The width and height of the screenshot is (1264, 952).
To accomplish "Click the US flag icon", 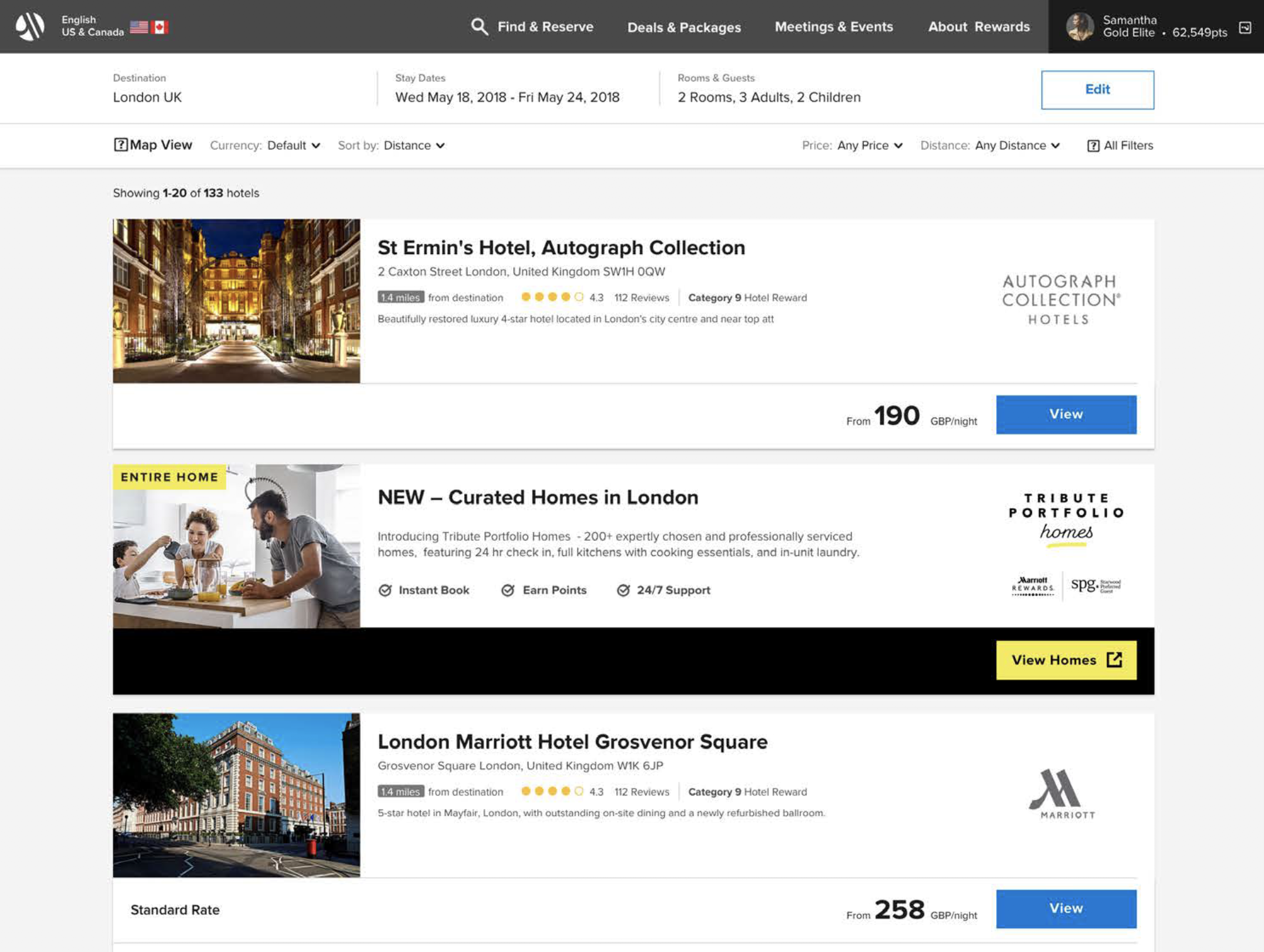I will tap(139, 27).
